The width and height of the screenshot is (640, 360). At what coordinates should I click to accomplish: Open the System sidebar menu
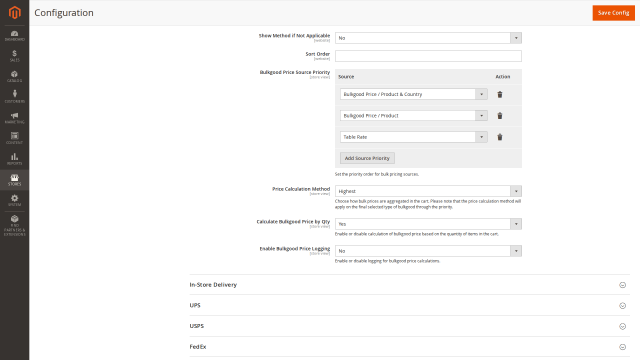tap(14, 200)
